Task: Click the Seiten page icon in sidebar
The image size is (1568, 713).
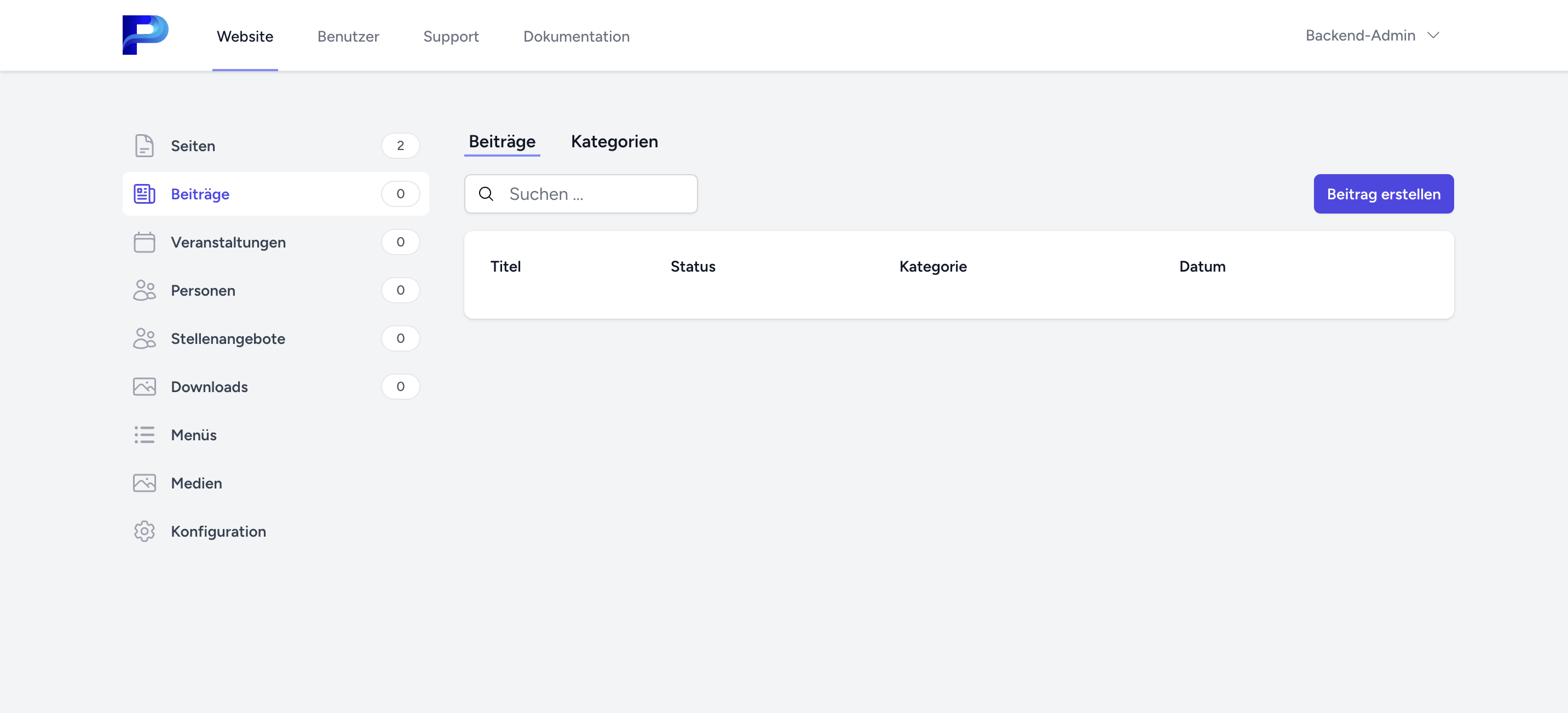Action: pos(144,146)
